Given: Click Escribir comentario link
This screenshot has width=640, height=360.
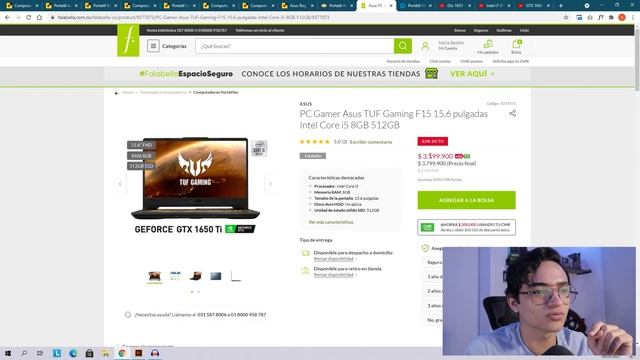Looking at the screenshot, I should coord(371,142).
